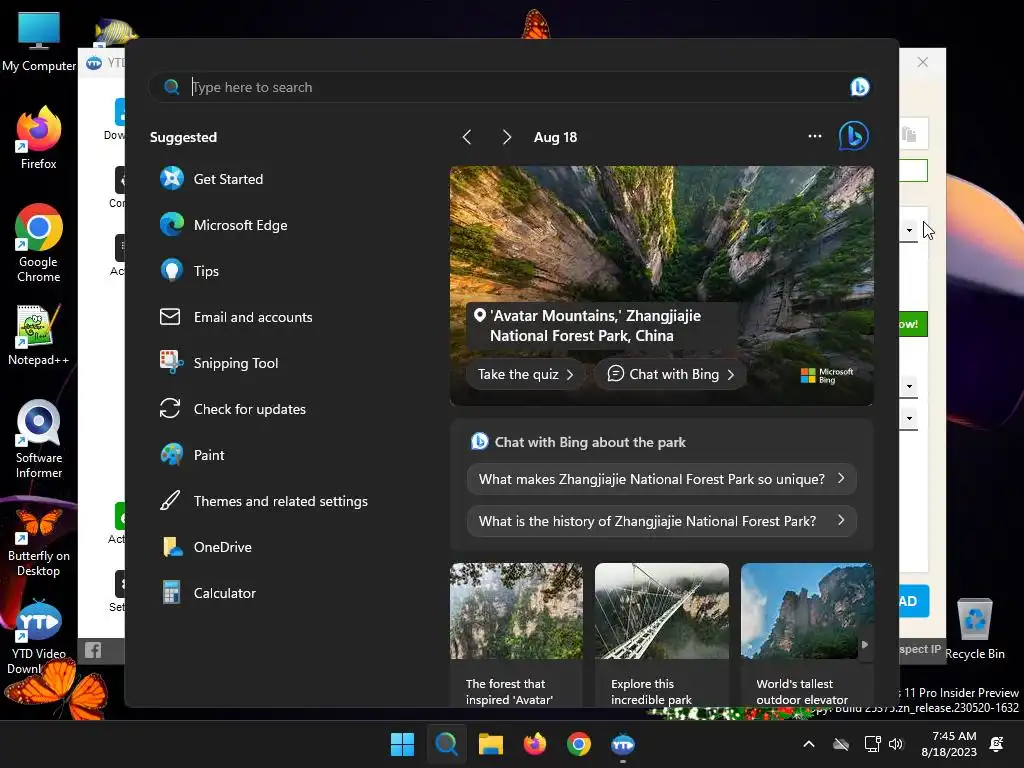This screenshot has width=1024, height=768.
Task: Click Chat with Bing button on image
Action: [670, 374]
